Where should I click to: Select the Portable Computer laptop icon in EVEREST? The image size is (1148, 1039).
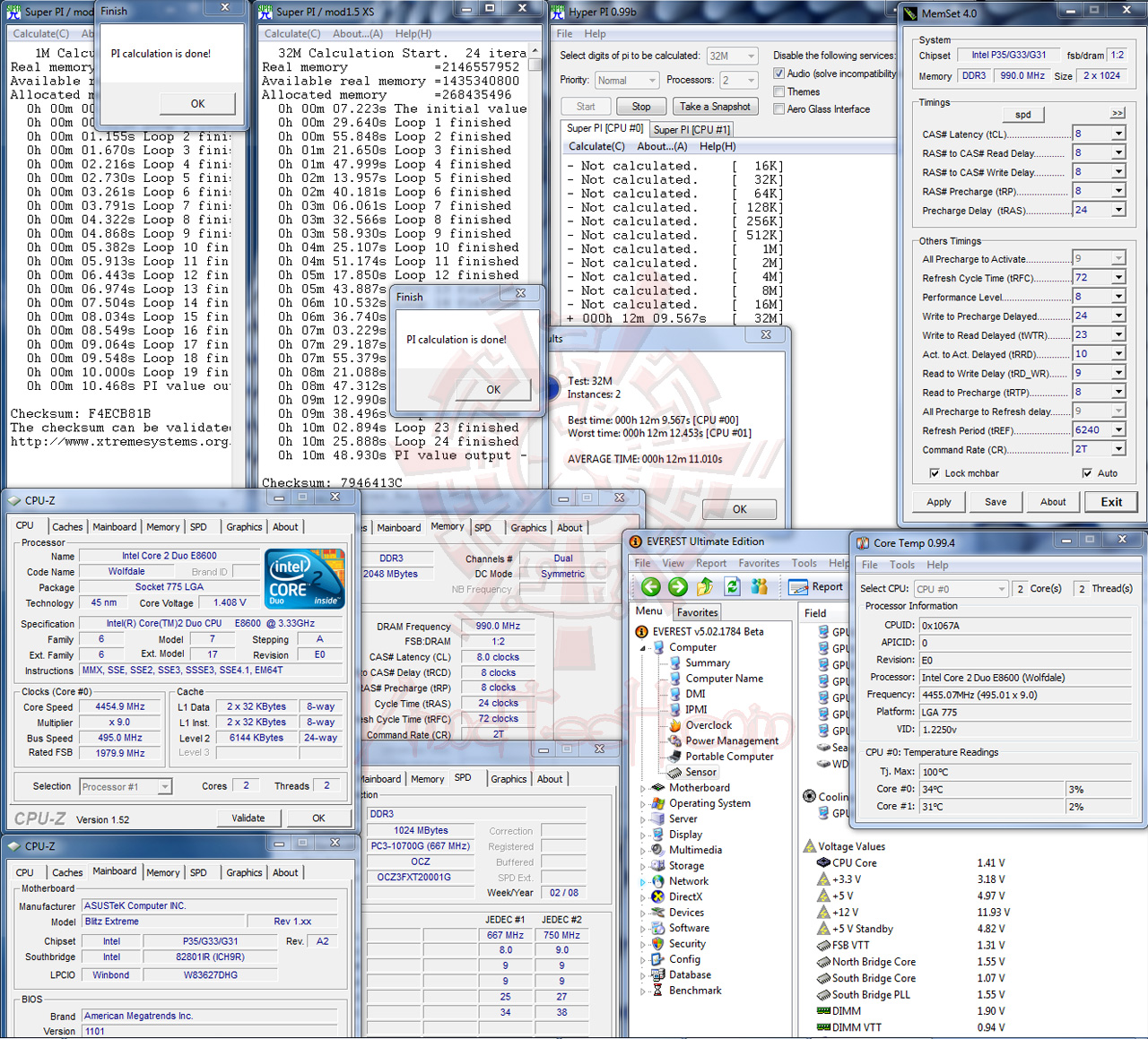pyautogui.click(x=675, y=757)
